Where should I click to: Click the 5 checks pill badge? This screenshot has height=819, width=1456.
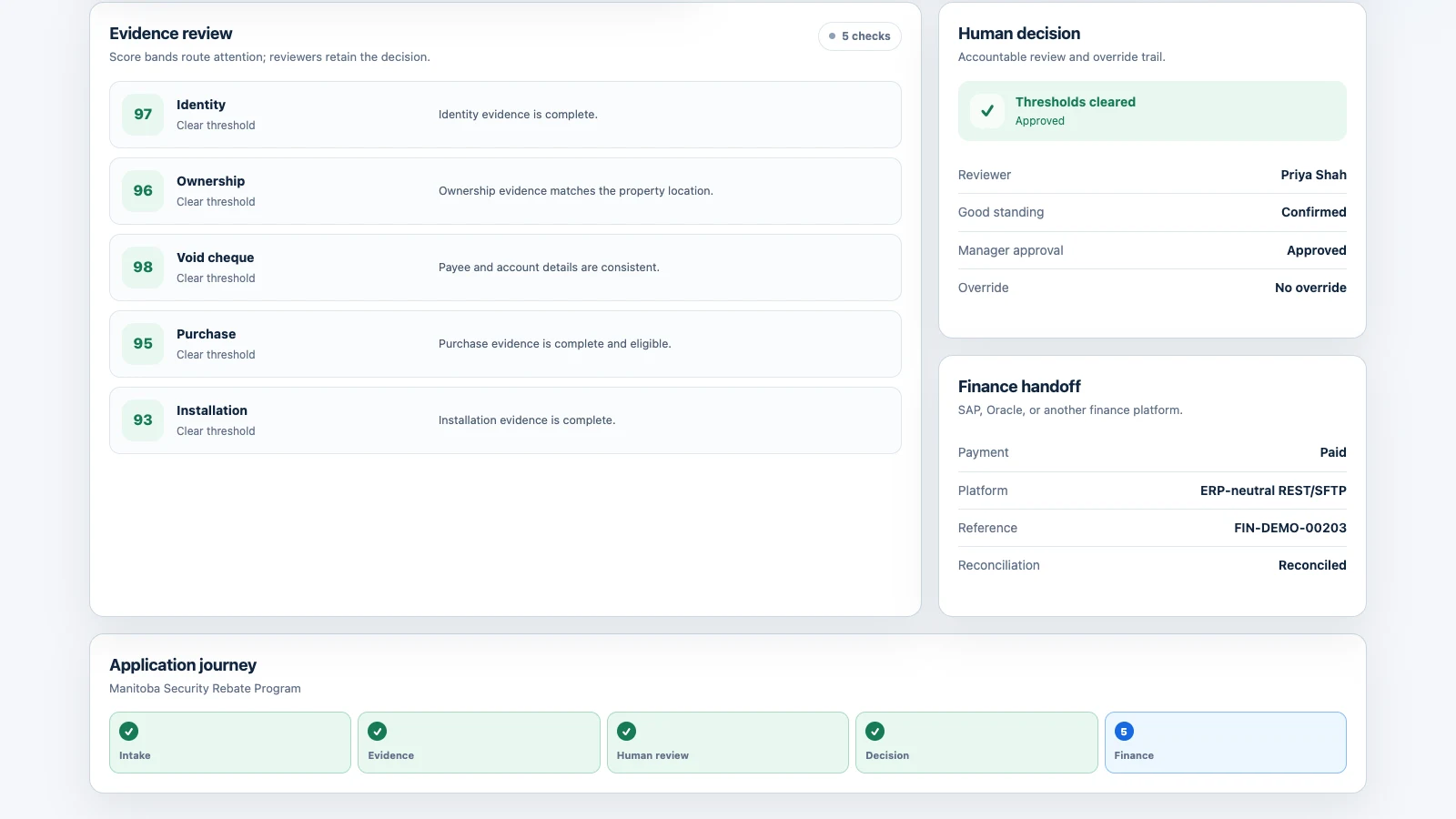[860, 36]
